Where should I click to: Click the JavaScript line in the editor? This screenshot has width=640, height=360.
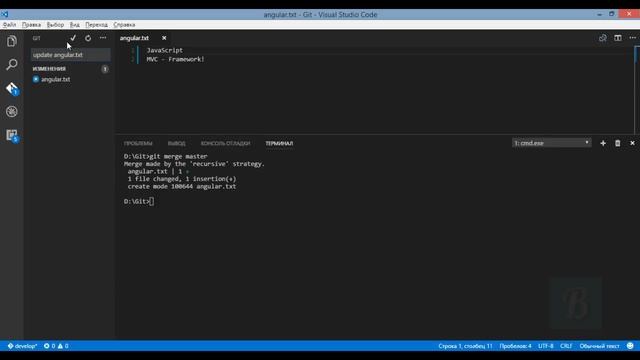click(165, 50)
